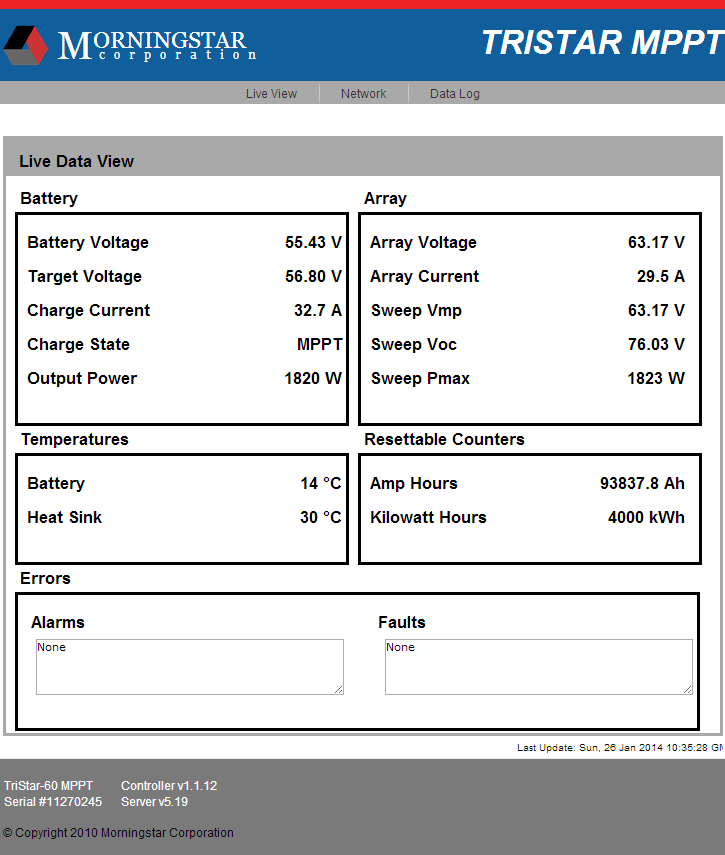
Task: Switch to the Network tab
Action: (x=363, y=94)
